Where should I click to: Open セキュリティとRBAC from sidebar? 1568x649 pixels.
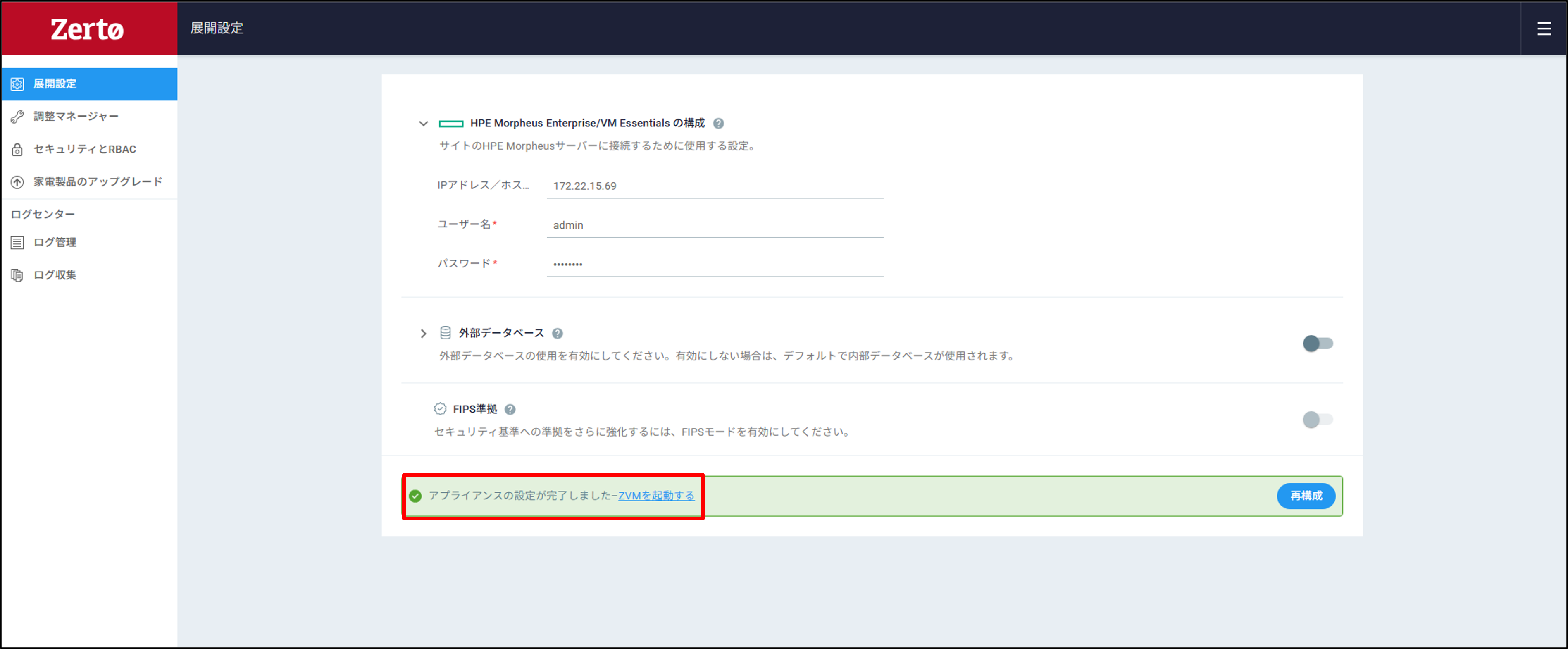[x=89, y=149]
